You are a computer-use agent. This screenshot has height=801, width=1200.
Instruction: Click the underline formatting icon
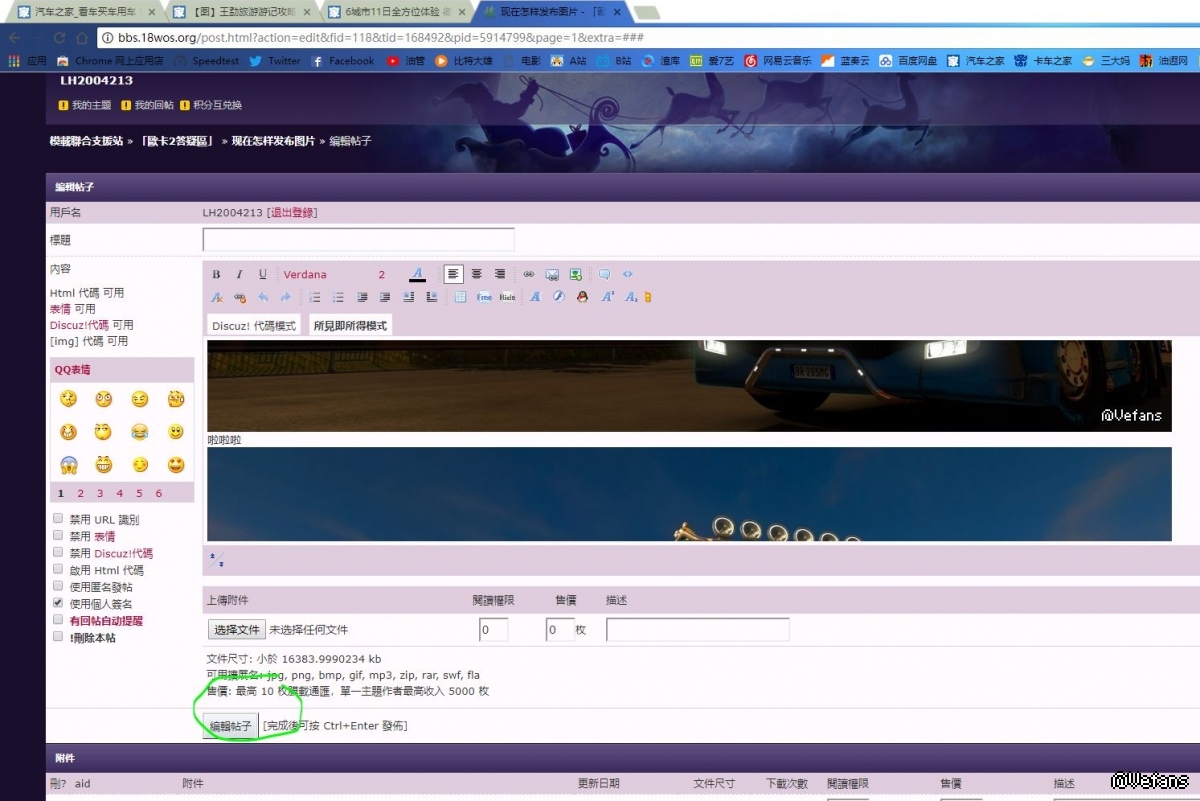coord(263,275)
